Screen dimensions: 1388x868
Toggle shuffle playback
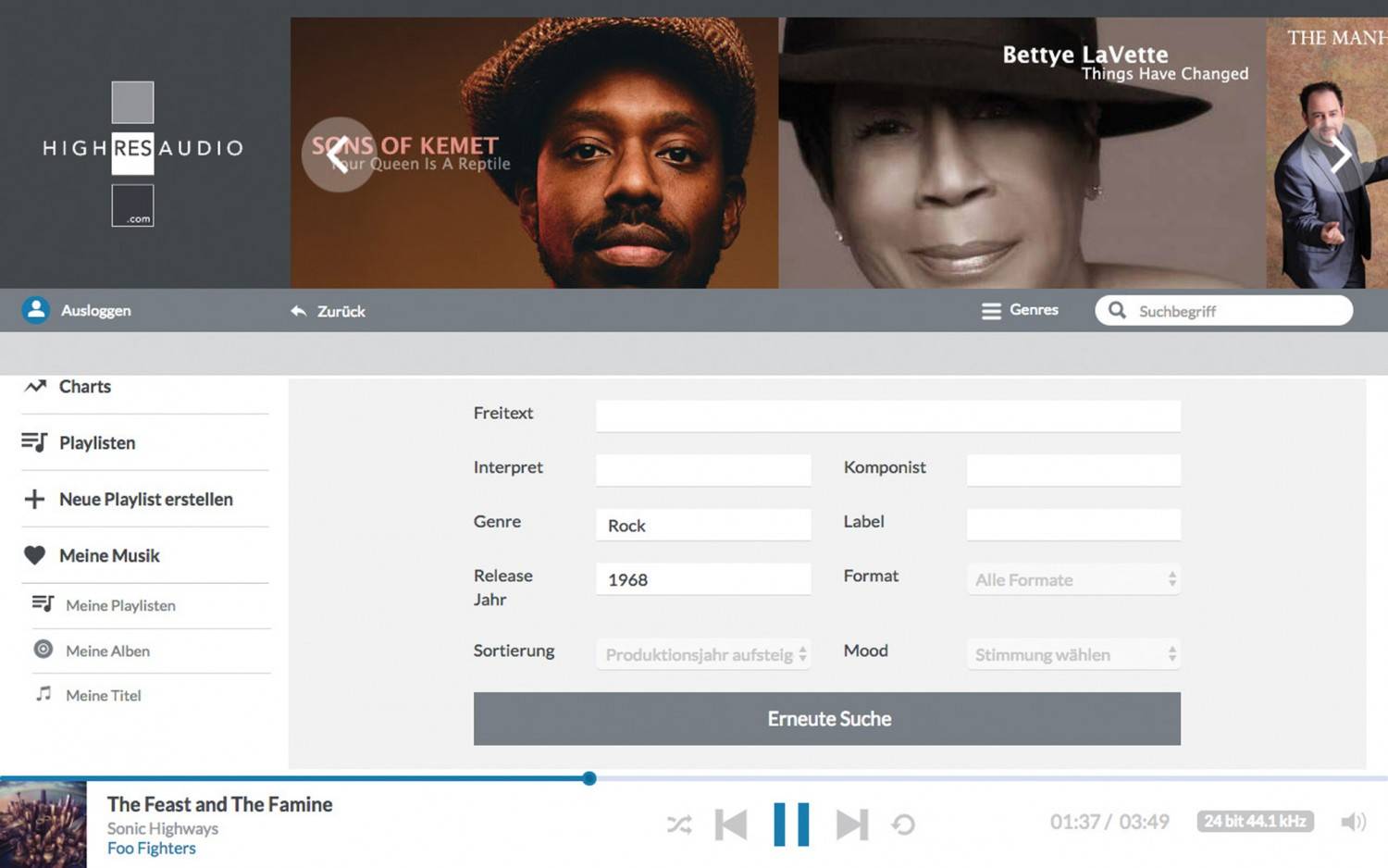pyautogui.click(x=679, y=824)
